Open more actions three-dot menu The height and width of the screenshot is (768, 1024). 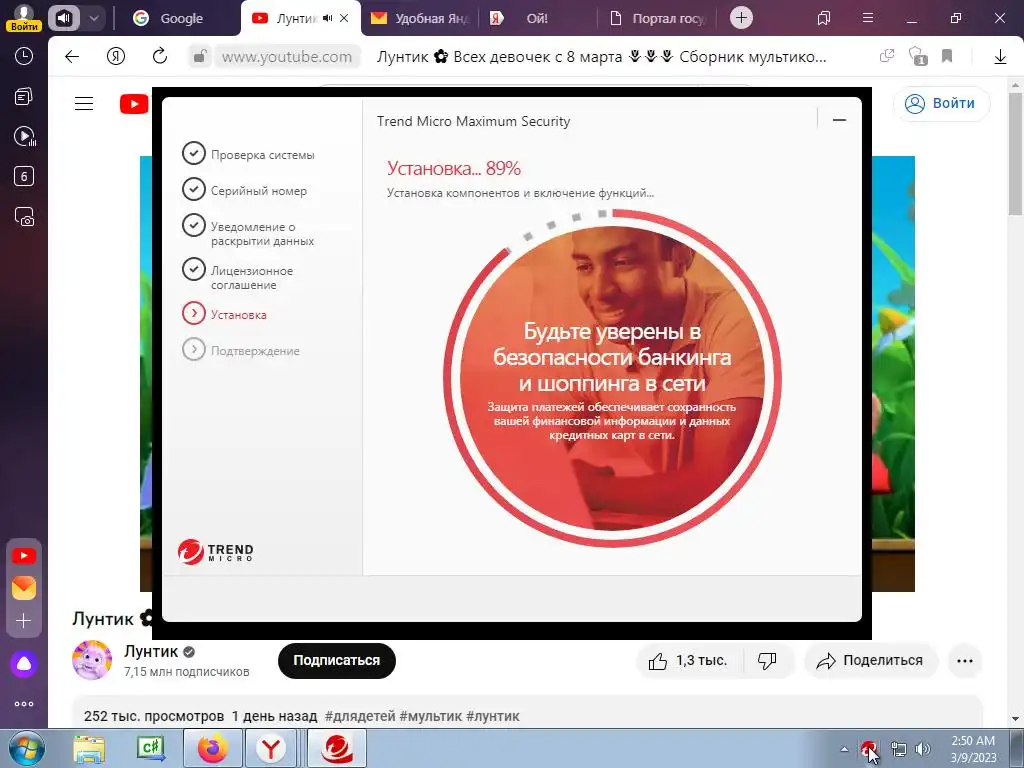(965, 661)
